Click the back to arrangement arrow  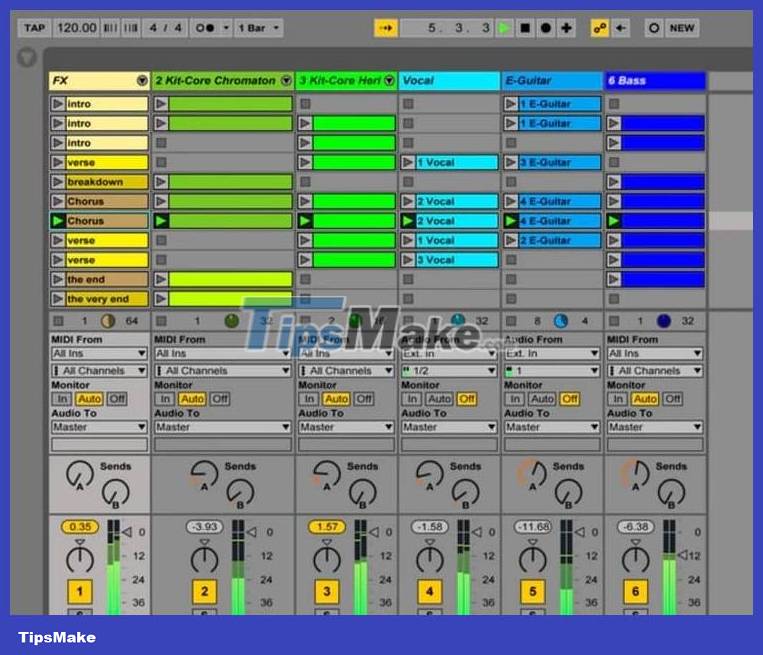point(620,28)
